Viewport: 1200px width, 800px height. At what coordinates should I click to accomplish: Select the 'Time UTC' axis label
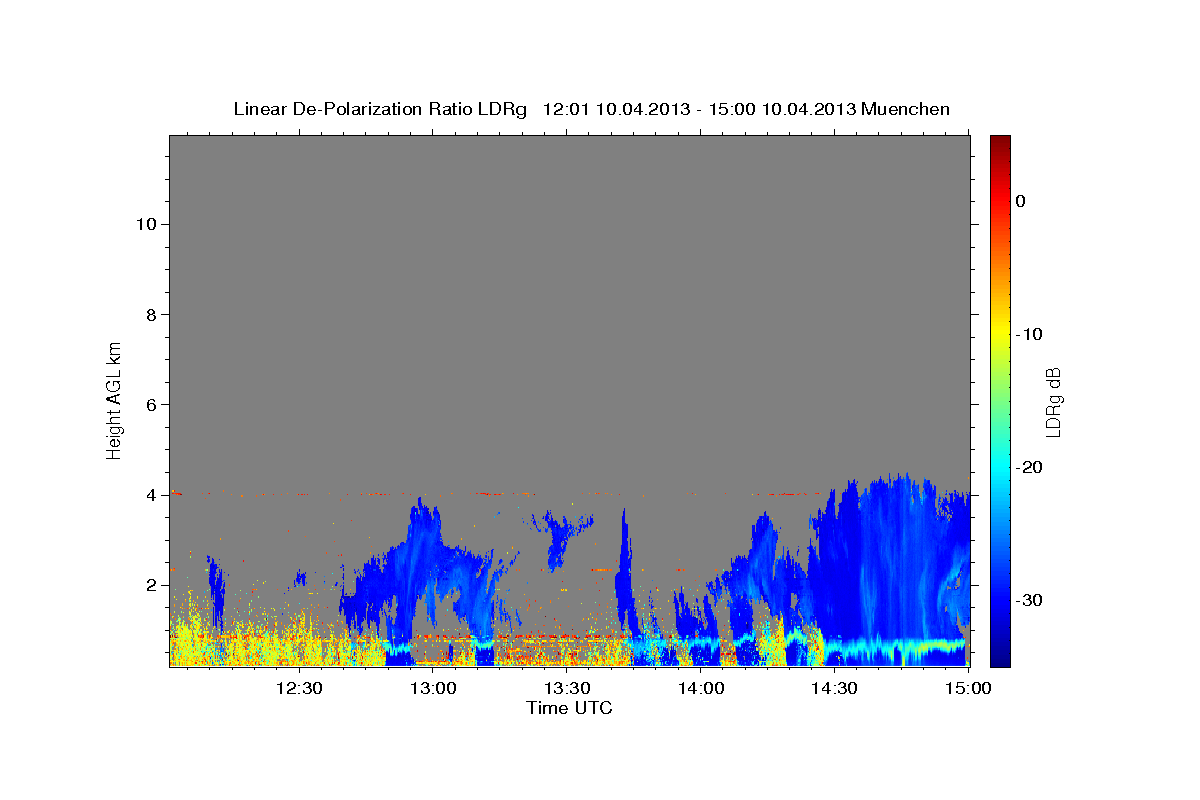(569, 708)
